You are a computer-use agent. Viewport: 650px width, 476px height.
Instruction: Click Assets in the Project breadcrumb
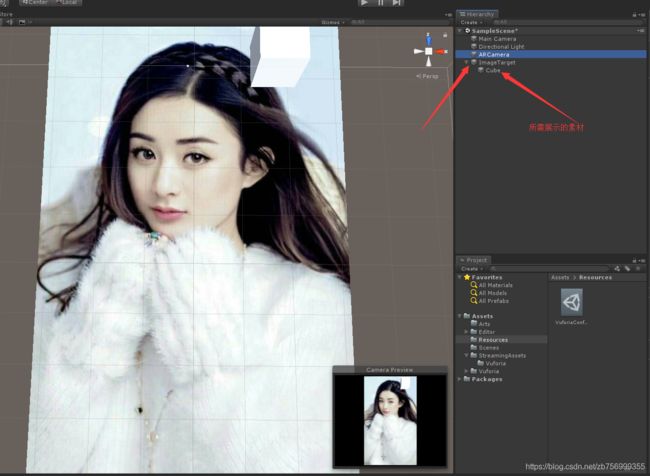point(560,277)
